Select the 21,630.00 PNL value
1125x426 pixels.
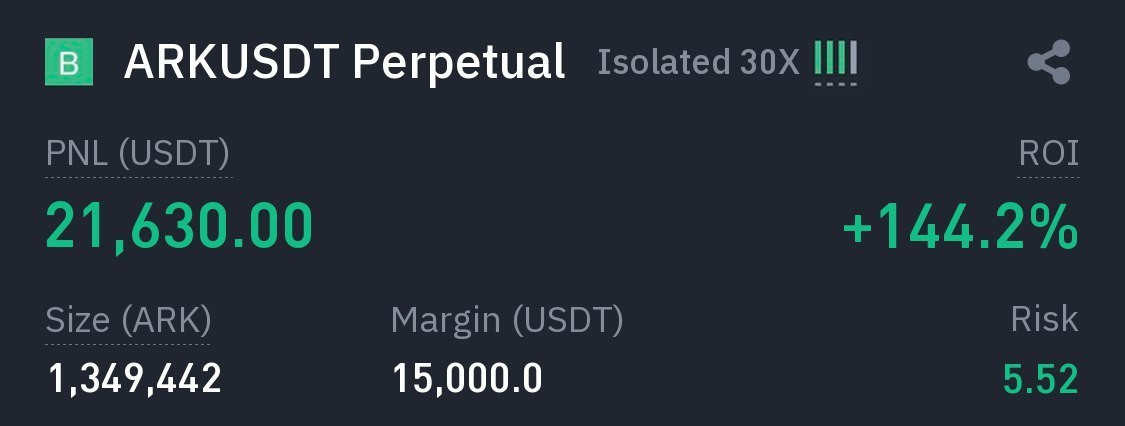coord(180,225)
